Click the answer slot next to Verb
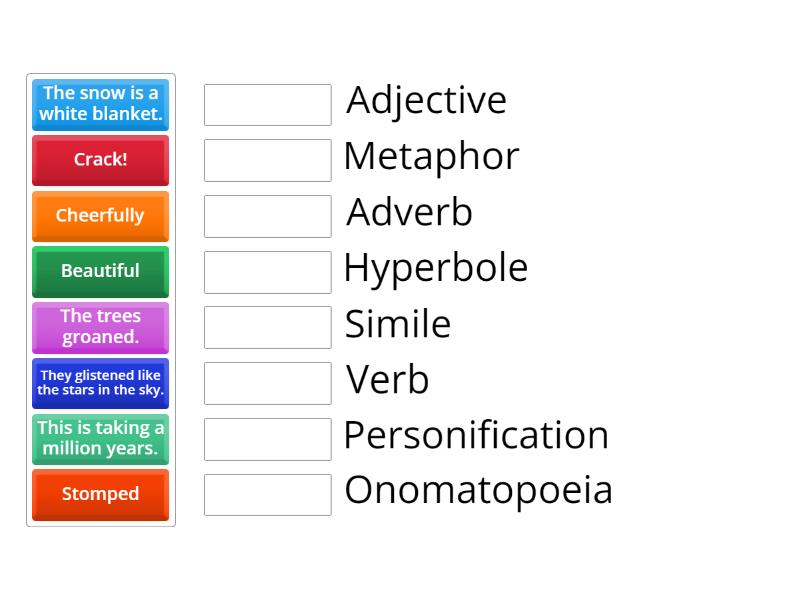This screenshot has height=600, width=800. (267, 383)
